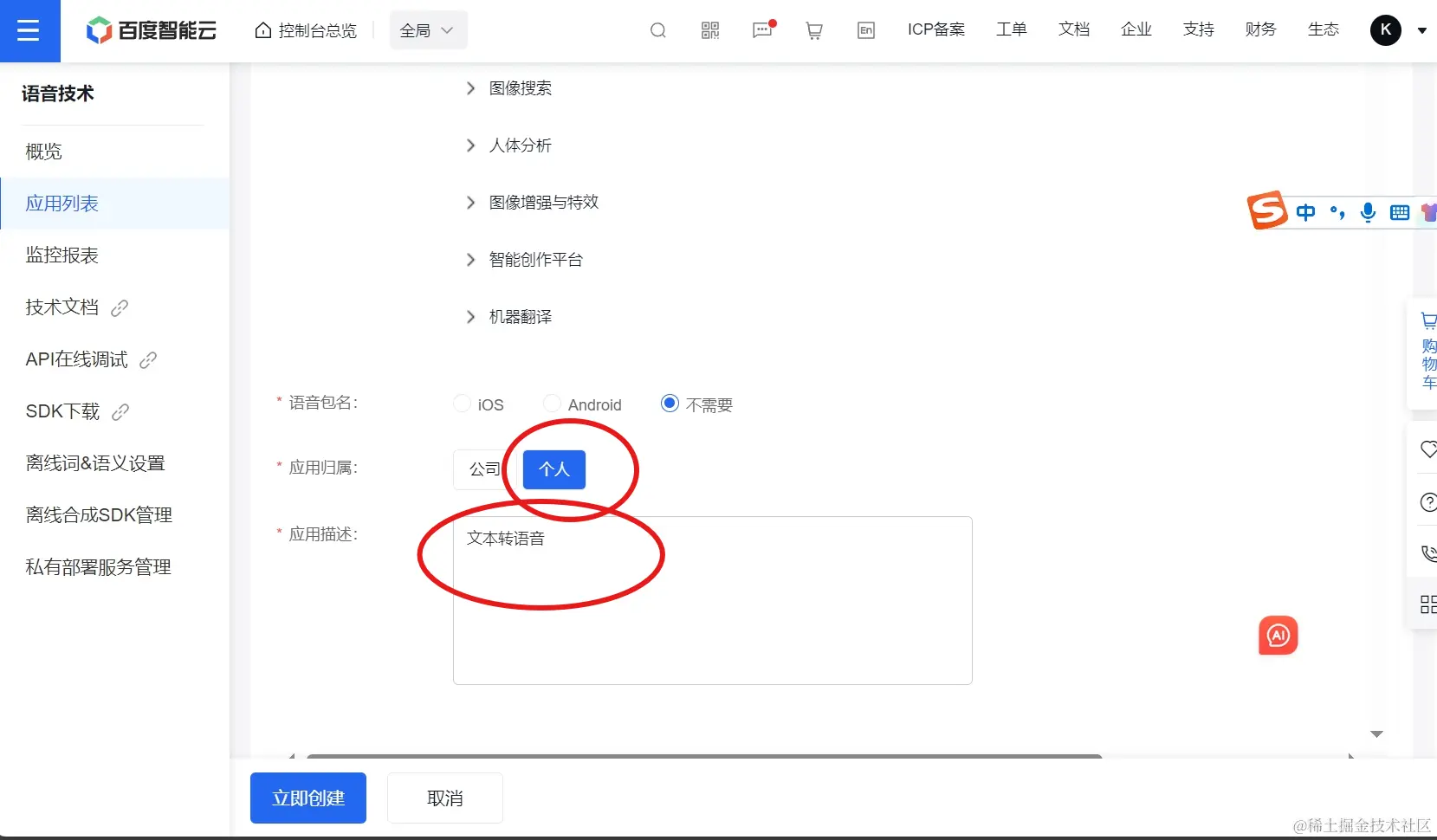The image size is (1437, 840).
Task: Select the Android radio button
Action: point(552,404)
